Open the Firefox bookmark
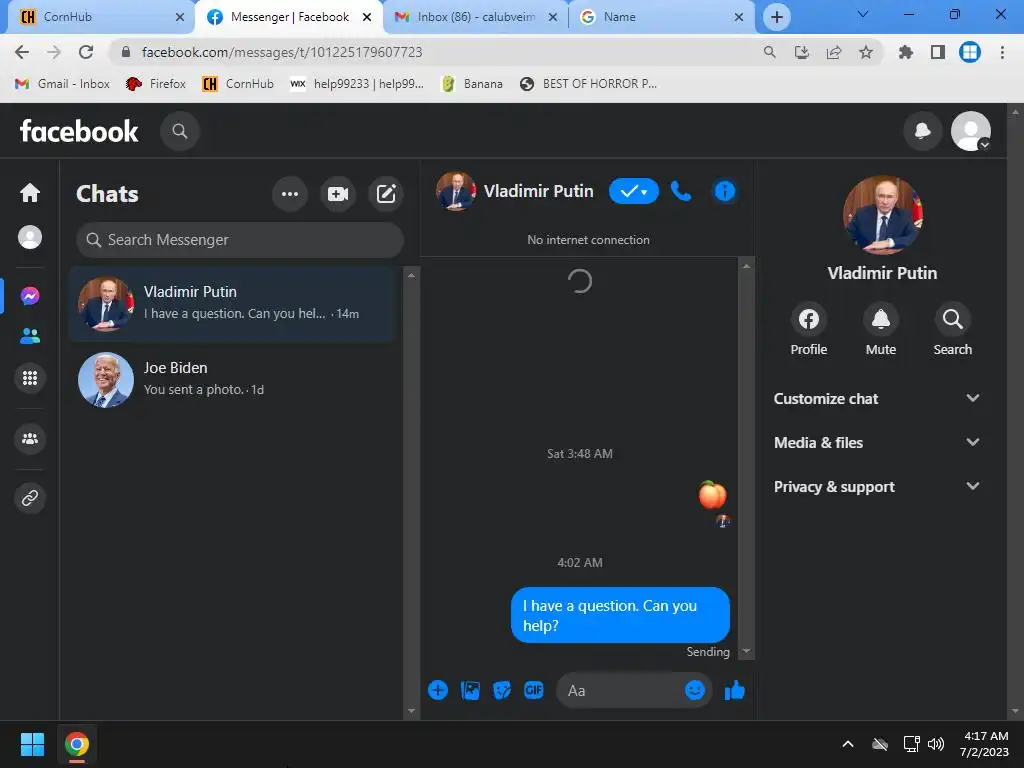Image resolution: width=1024 pixels, height=768 pixels. [156, 84]
